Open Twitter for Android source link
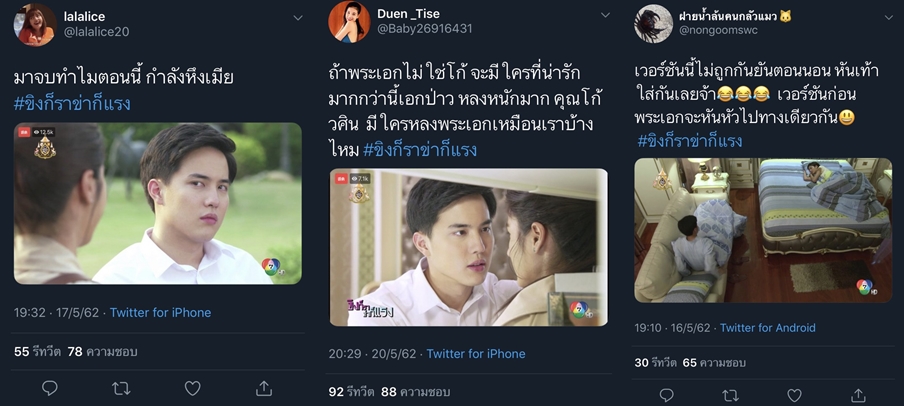The height and width of the screenshot is (406, 904). [767, 328]
